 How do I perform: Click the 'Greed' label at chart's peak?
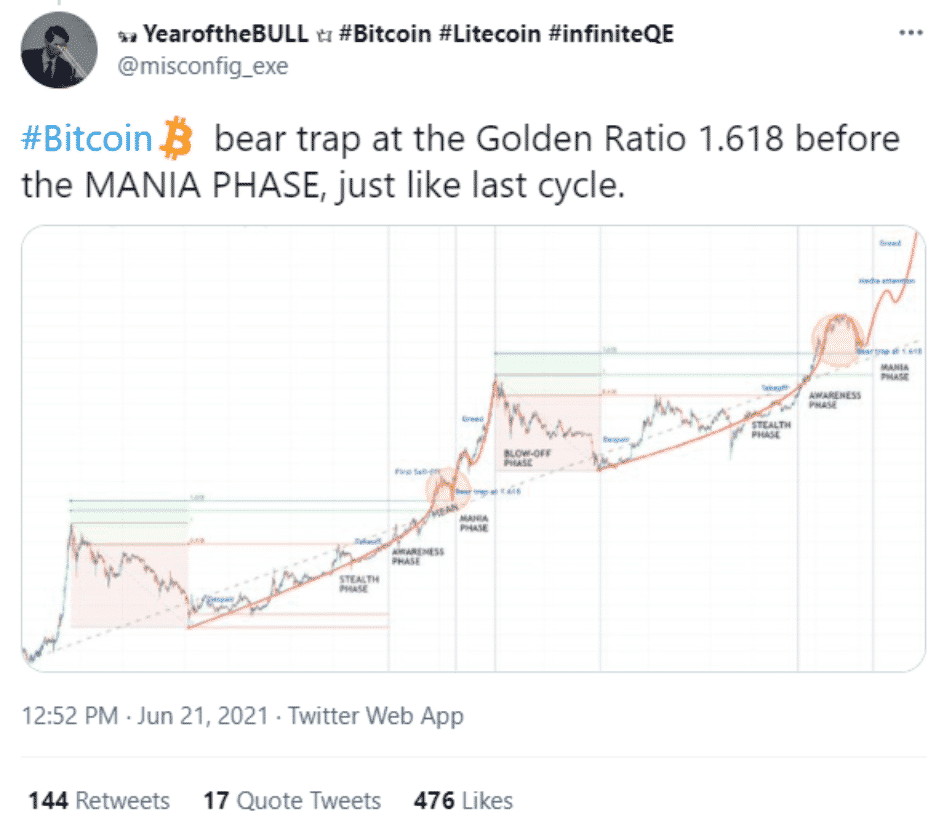tap(889, 243)
